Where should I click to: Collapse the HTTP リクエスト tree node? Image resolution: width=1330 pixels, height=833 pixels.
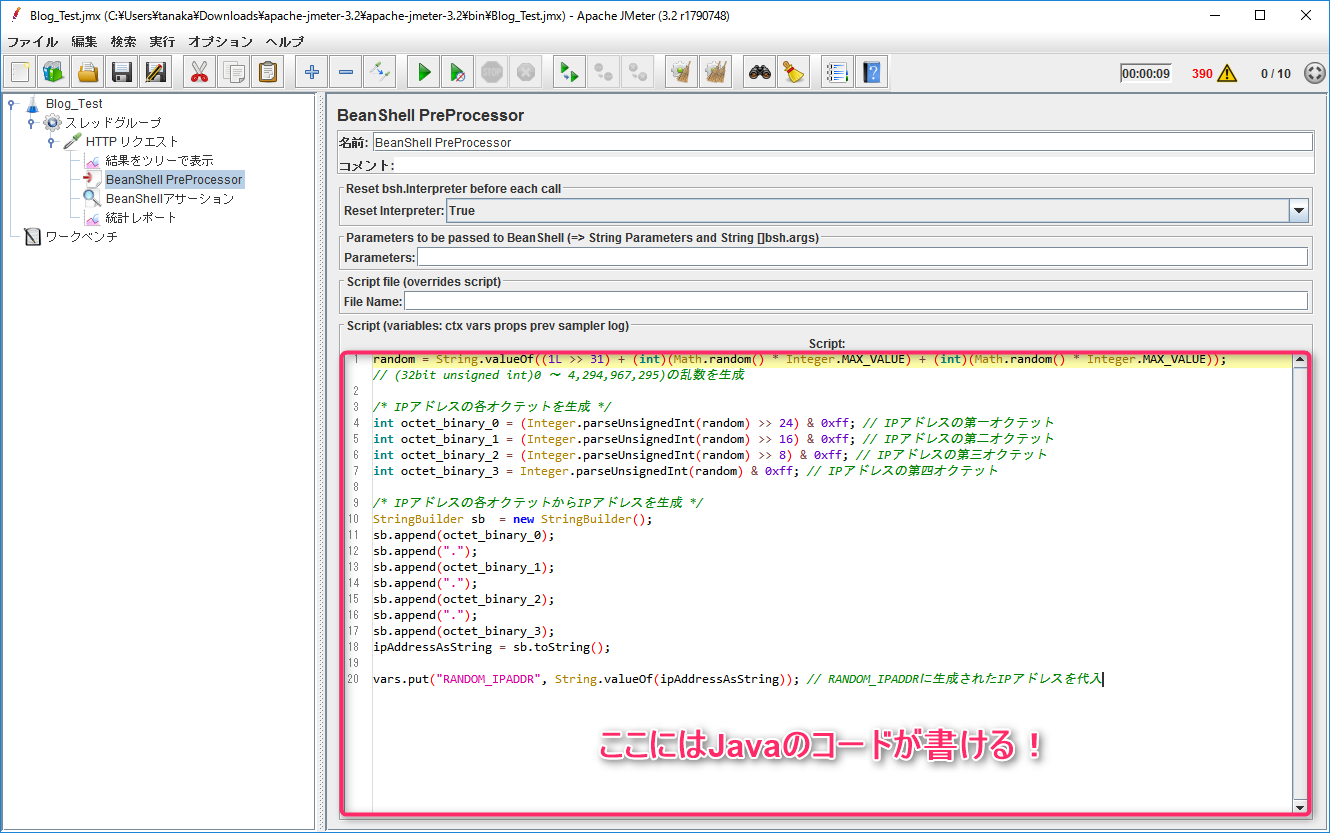click(51, 141)
